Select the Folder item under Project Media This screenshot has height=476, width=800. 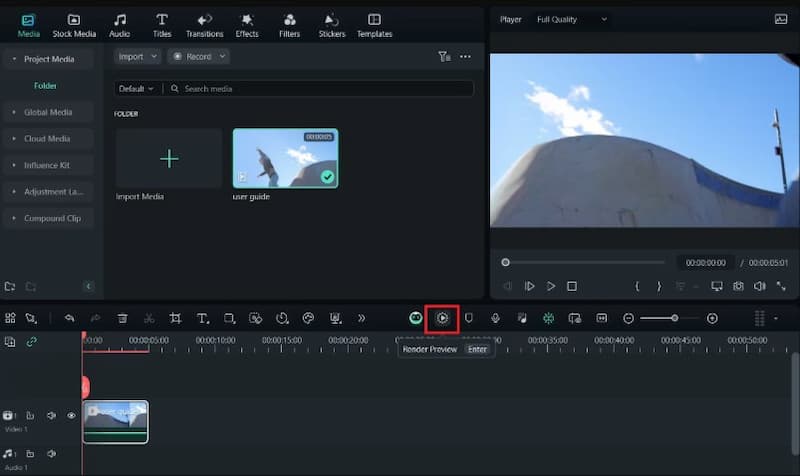coord(45,86)
